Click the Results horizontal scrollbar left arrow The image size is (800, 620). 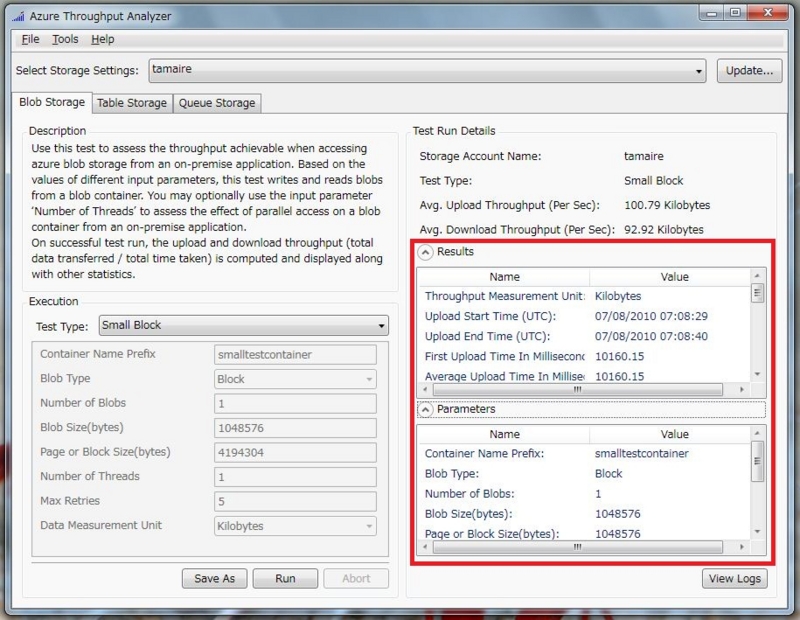coord(425,390)
